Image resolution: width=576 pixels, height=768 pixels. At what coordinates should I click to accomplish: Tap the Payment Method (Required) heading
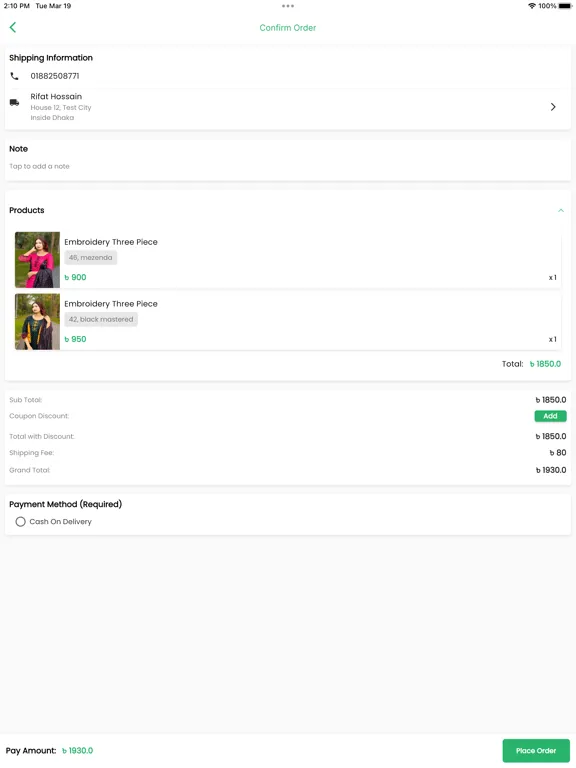[66, 504]
